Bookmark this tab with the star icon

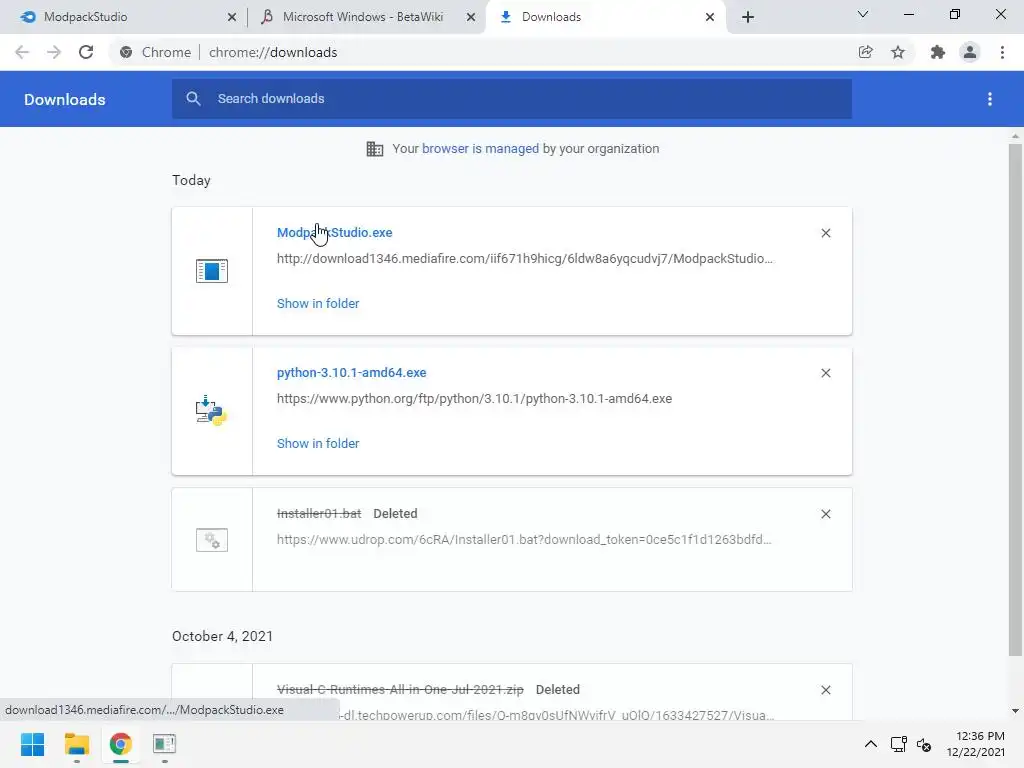[x=899, y=52]
